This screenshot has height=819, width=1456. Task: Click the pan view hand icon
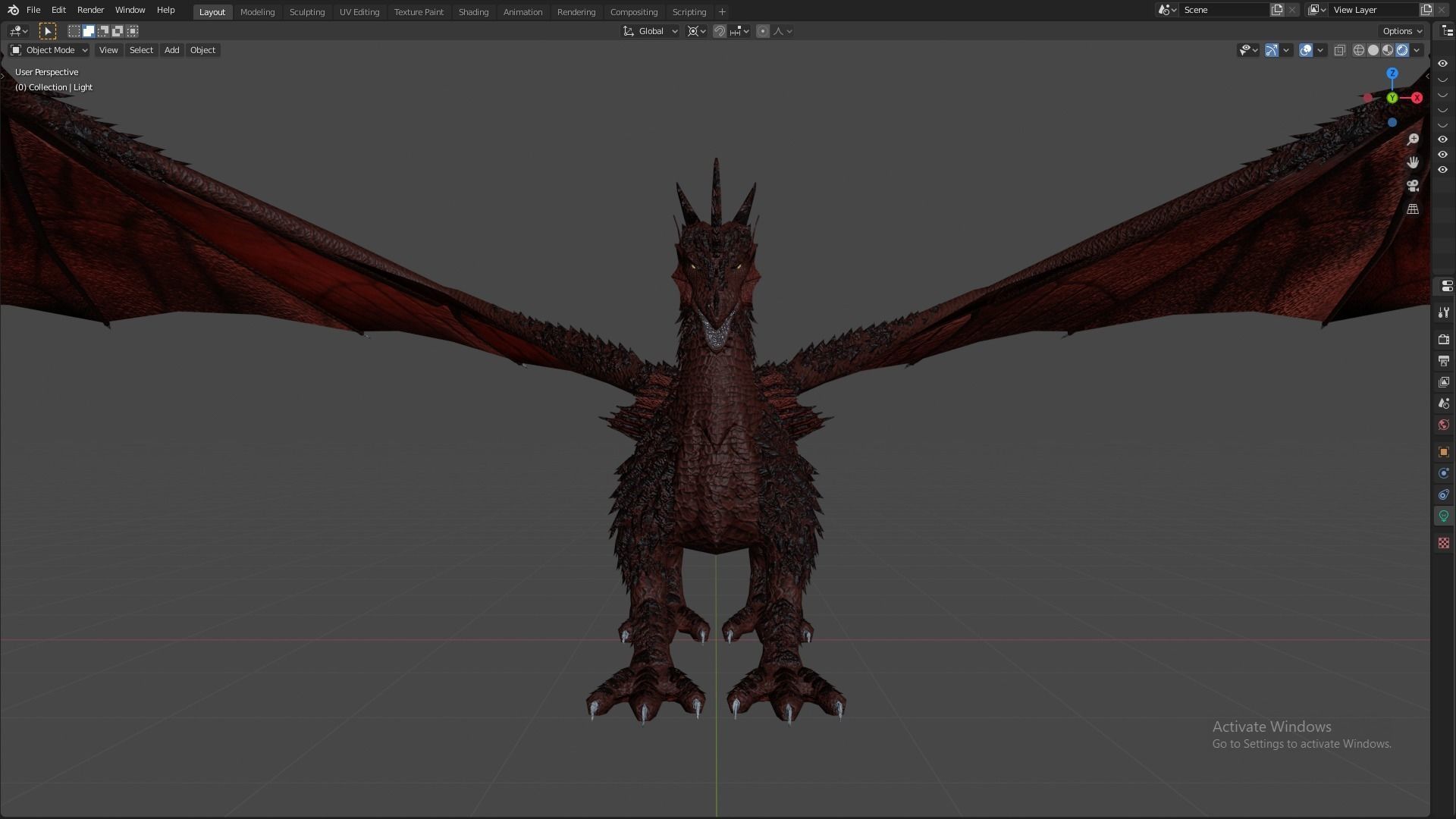tap(1413, 162)
